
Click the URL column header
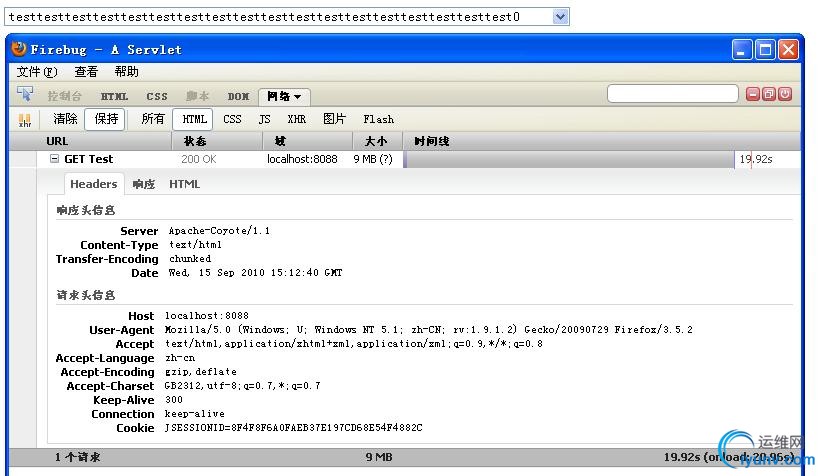[91, 141]
